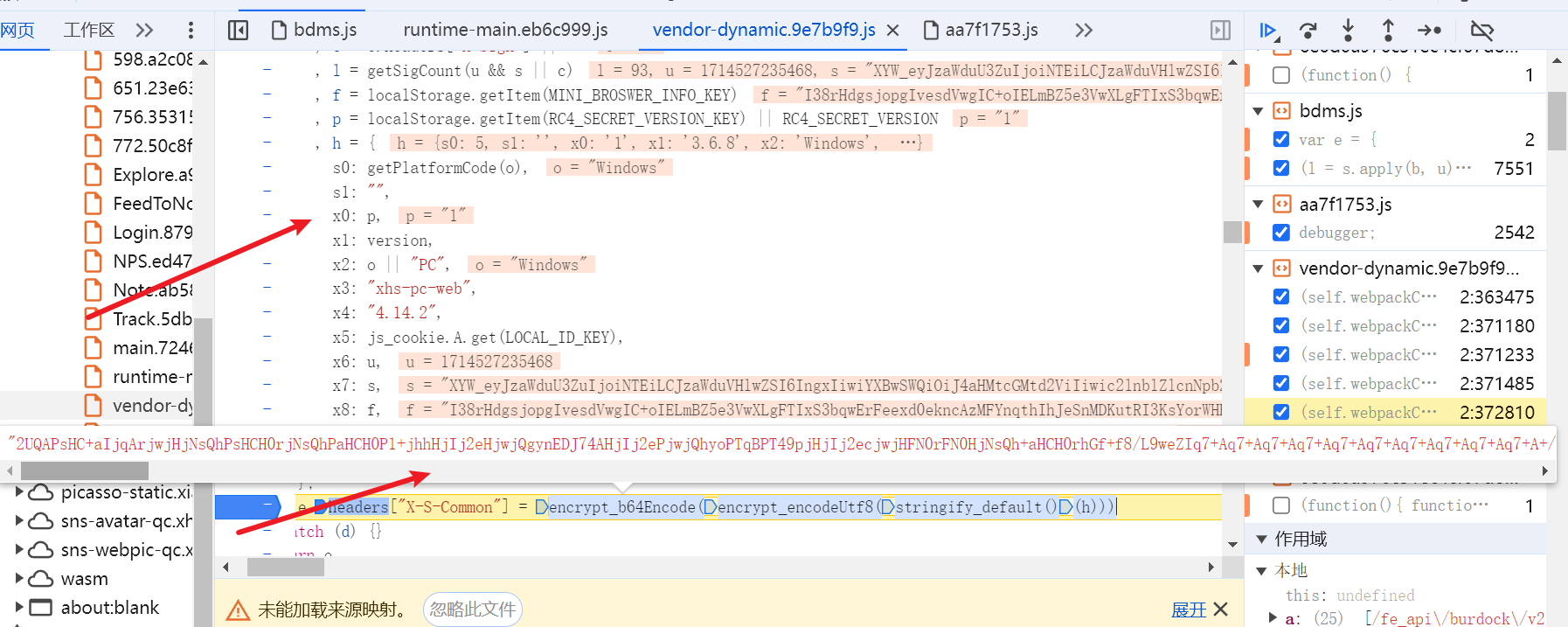Toggle breakpoint checkbox at 2:371485
Screen dimensions: 1568x627
click(1281, 384)
